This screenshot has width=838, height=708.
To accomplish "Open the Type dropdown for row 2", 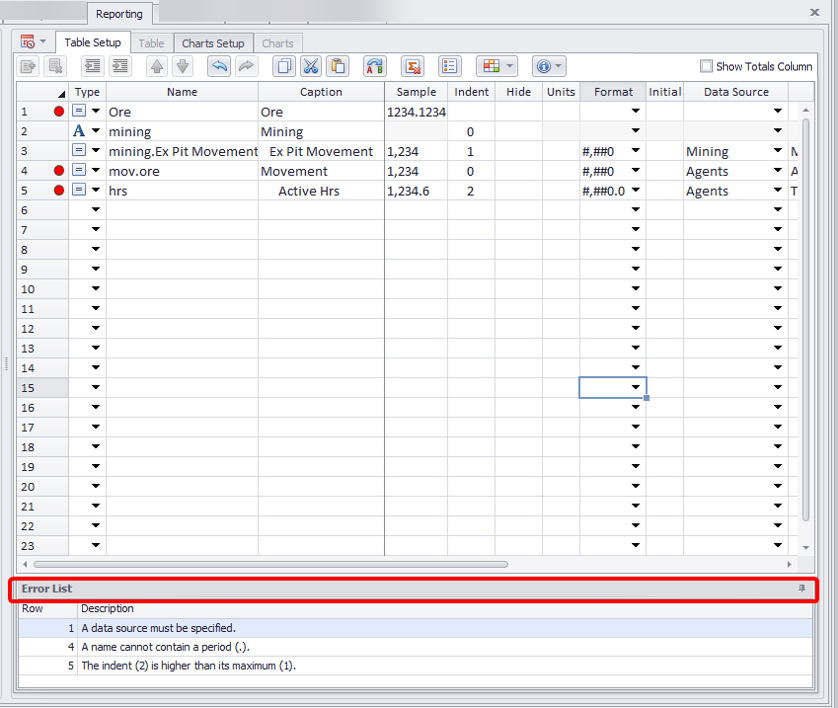I will coord(96,132).
